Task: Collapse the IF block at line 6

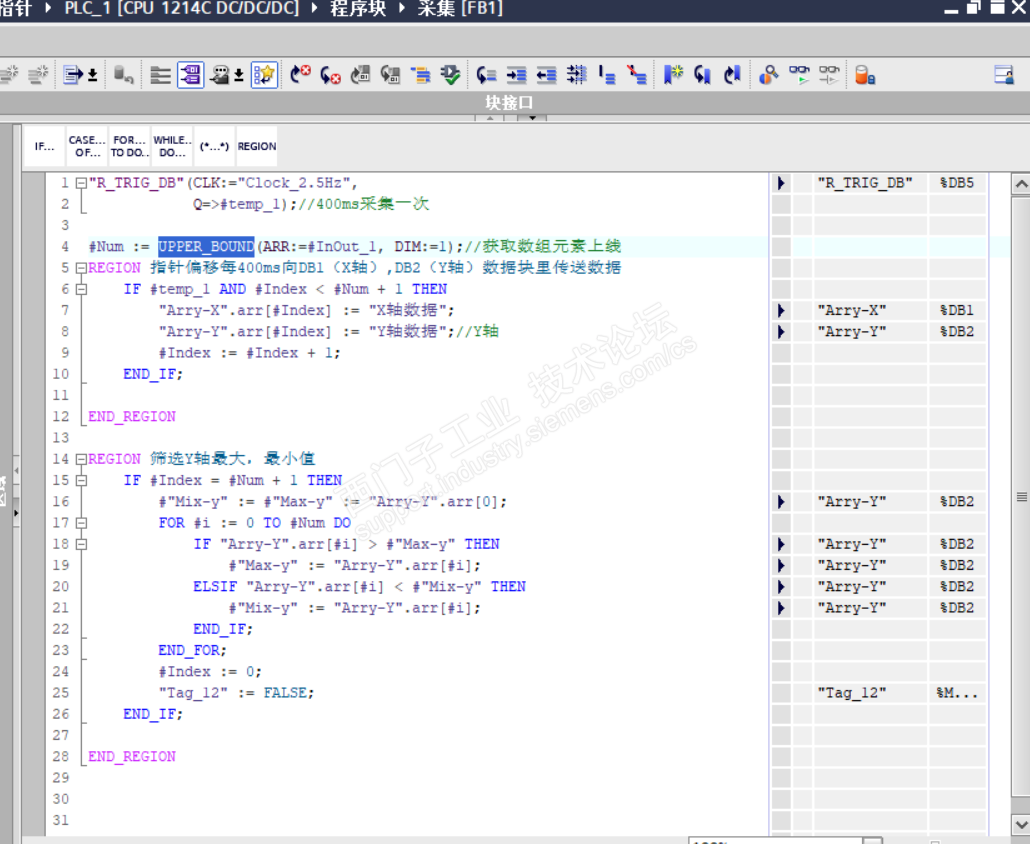Action: (x=81, y=289)
